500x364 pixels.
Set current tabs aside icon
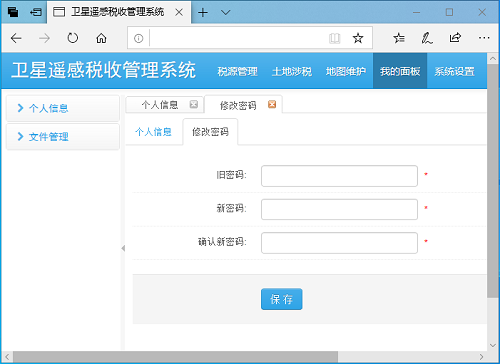click(x=35, y=12)
